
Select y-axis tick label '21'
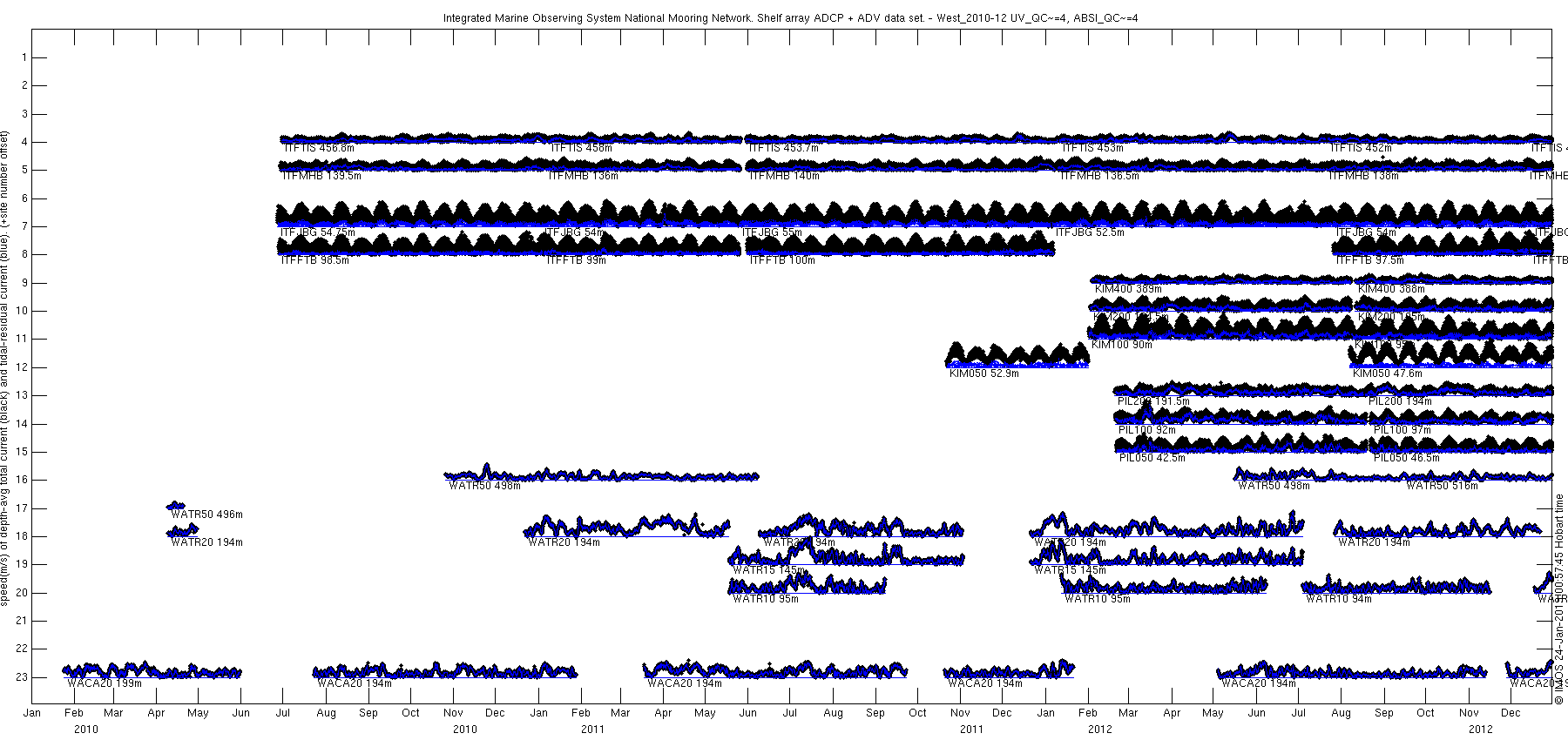point(23,621)
